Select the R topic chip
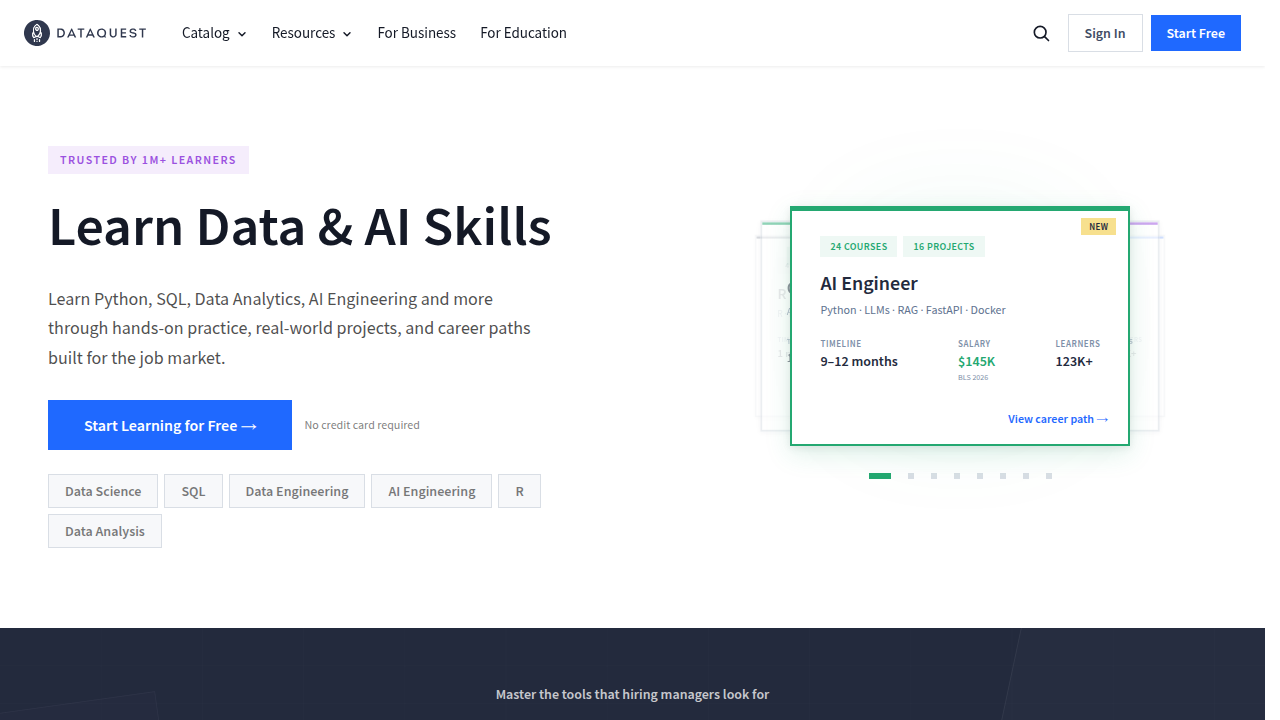The height and width of the screenshot is (720, 1280). [x=520, y=491]
